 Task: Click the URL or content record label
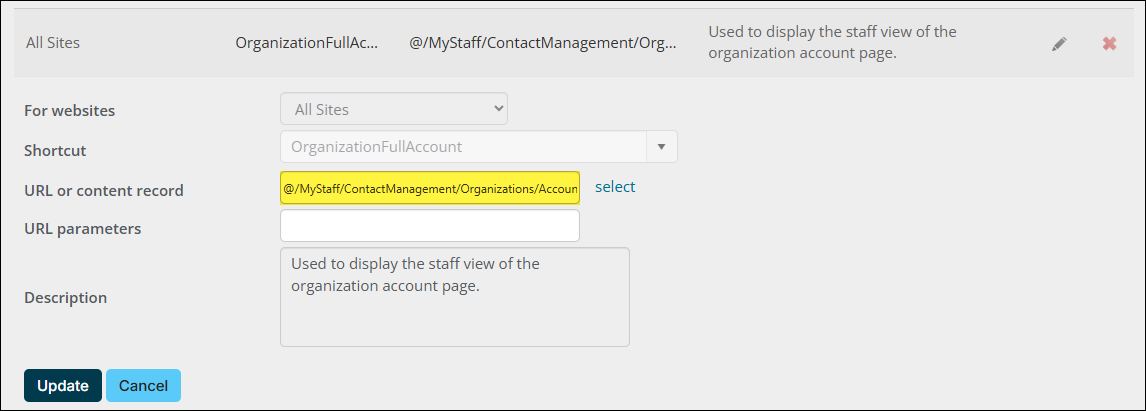104,190
